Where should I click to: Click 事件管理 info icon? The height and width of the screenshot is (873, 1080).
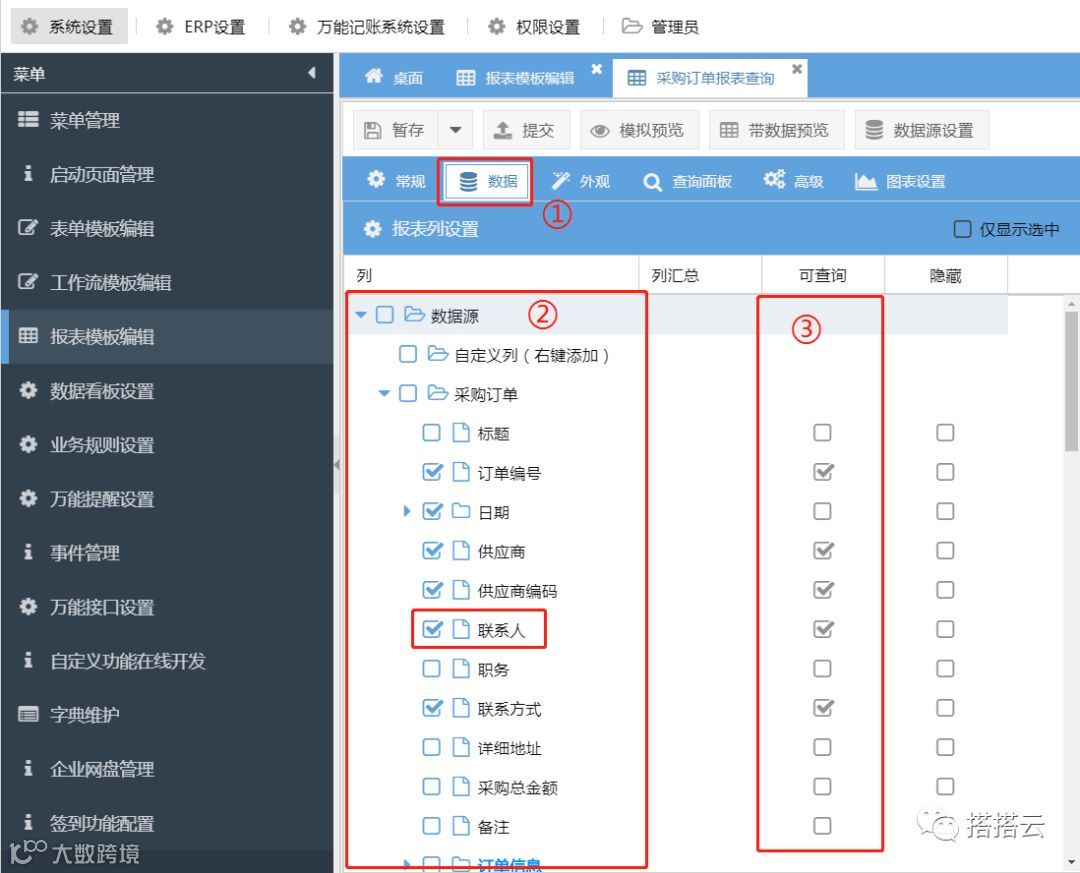(x=28, y=552)
